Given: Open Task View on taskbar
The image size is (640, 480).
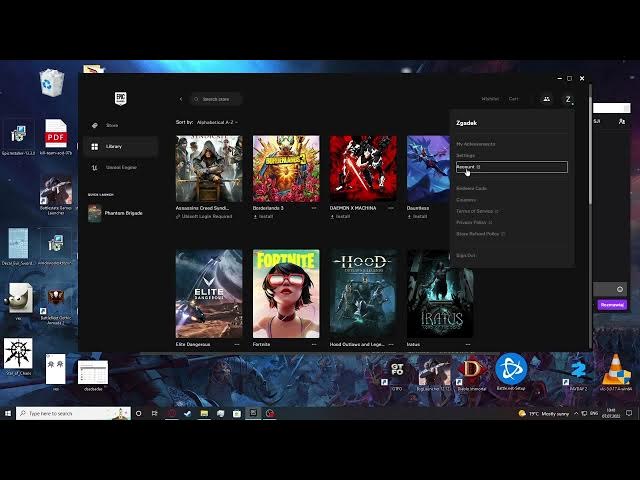Looking at the screenshot, I should [155, 413].
